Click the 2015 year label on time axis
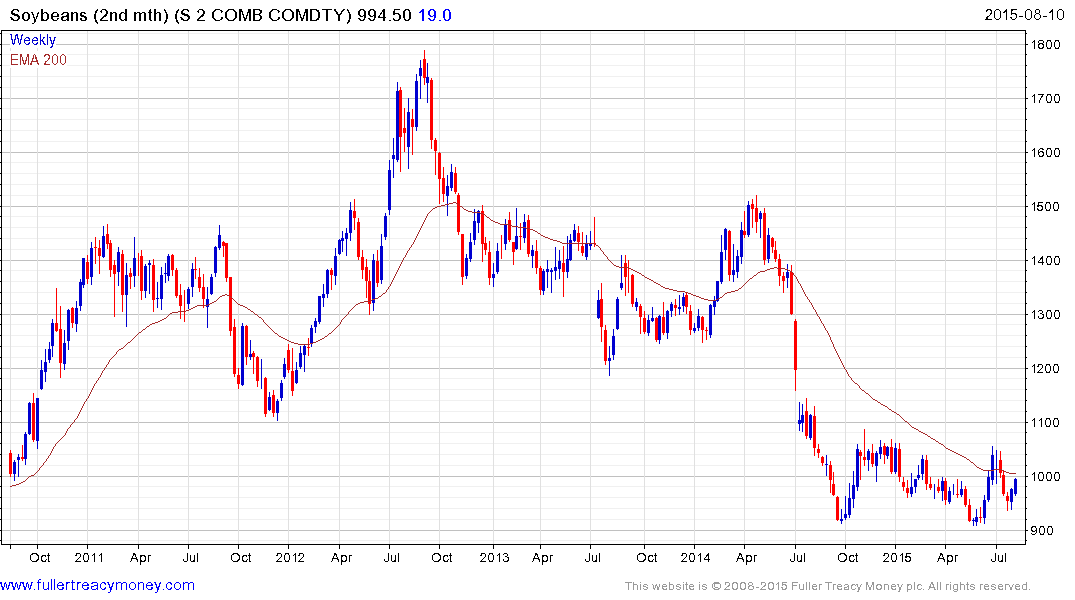The width and height of the screenshot is (1075, 600). point(897,557)
